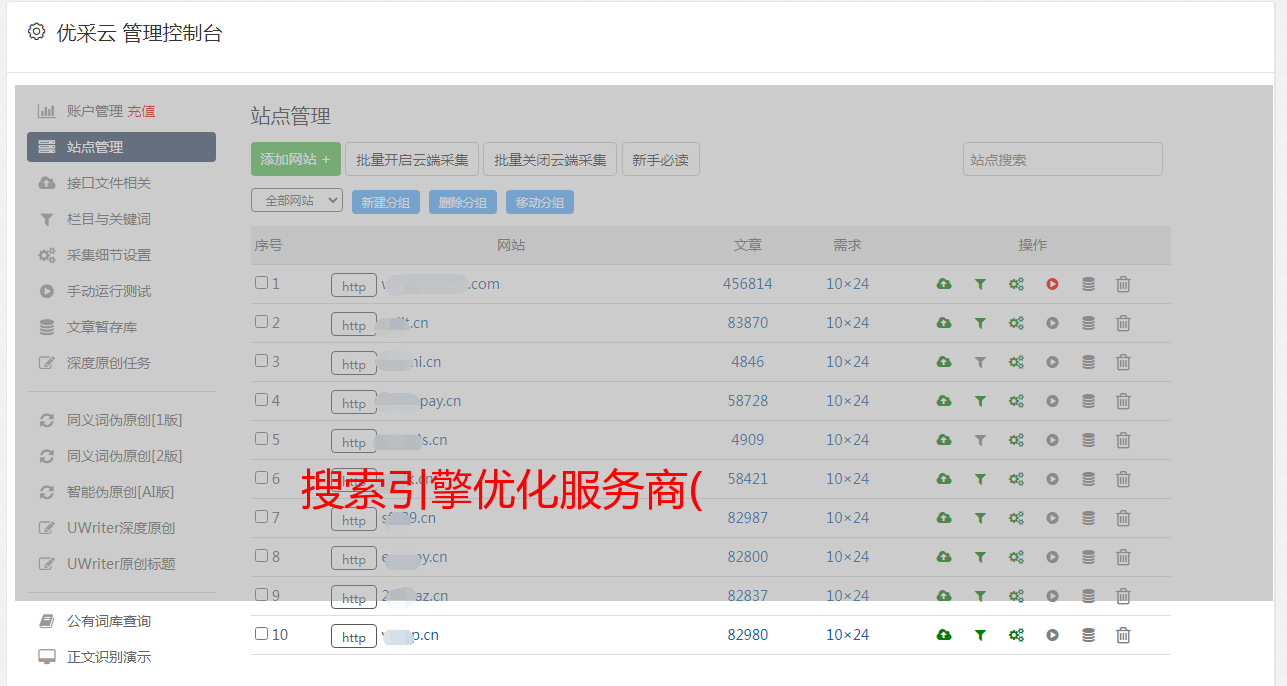Screen dimensions: 1287x686
Task: Open database stack icon in row 5
Action: tap(1088, 440)
